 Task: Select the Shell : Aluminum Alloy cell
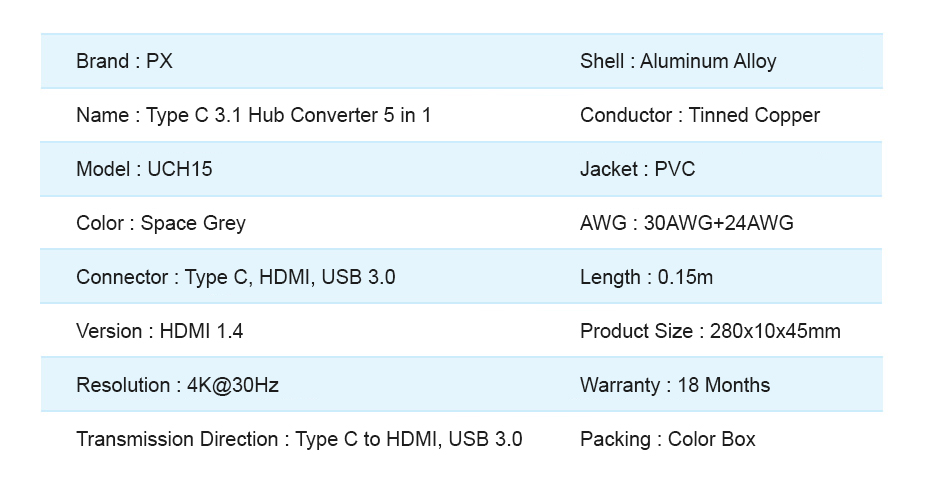tap(678, 61)
